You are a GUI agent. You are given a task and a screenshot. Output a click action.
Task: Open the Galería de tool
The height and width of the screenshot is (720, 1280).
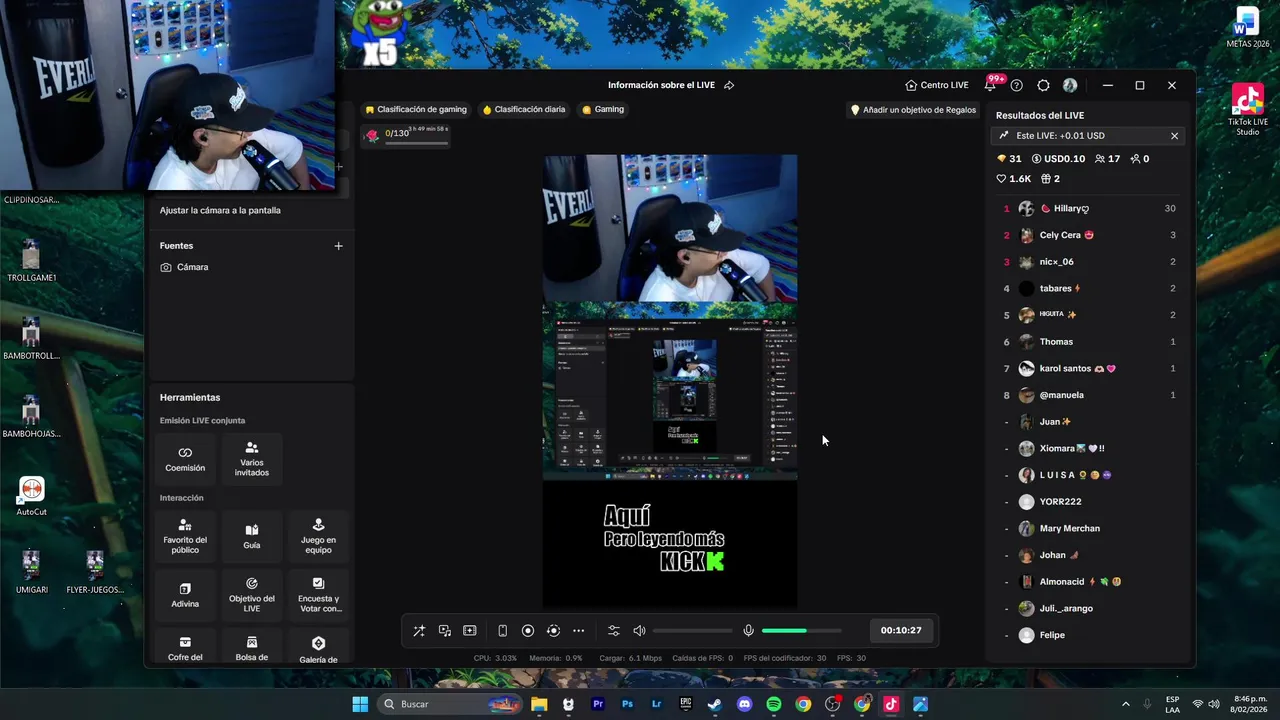click(318, 647)
